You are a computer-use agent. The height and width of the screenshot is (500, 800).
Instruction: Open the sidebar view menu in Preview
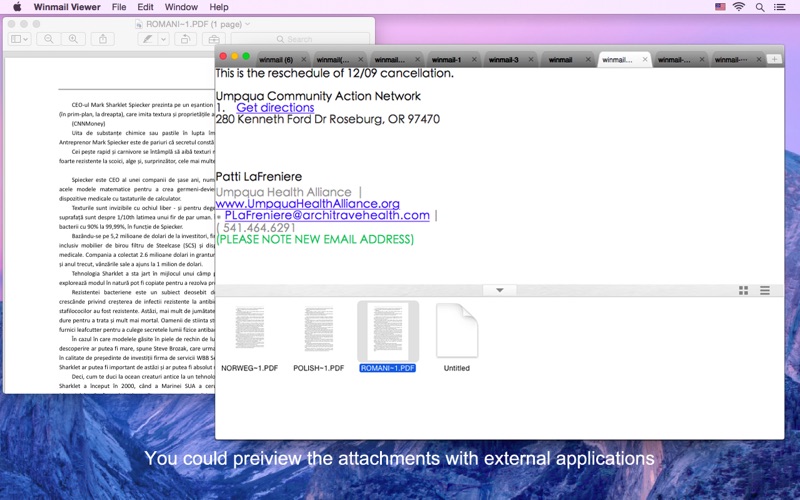coord(19,39)
